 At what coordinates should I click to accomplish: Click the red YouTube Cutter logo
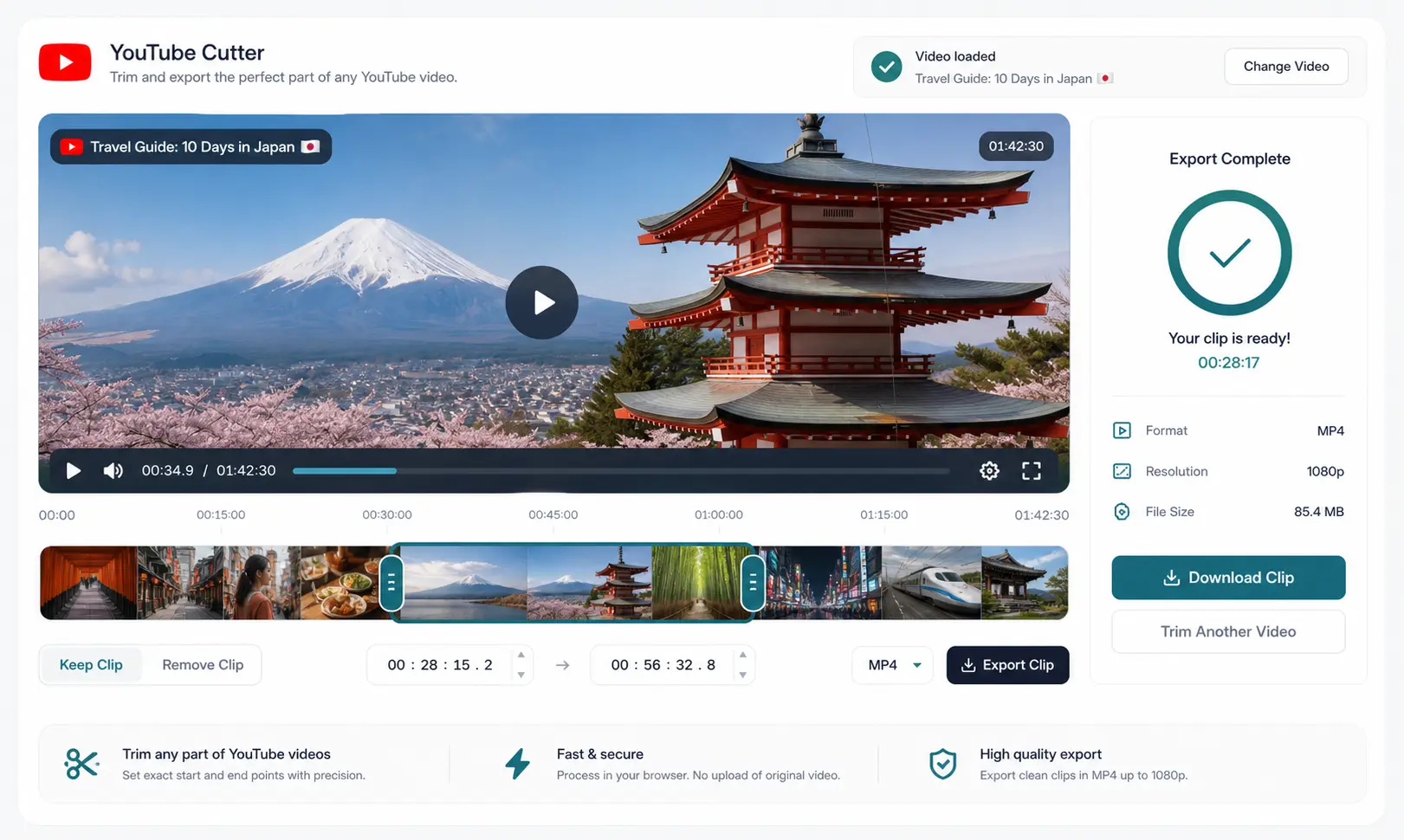tap(65, 62)
